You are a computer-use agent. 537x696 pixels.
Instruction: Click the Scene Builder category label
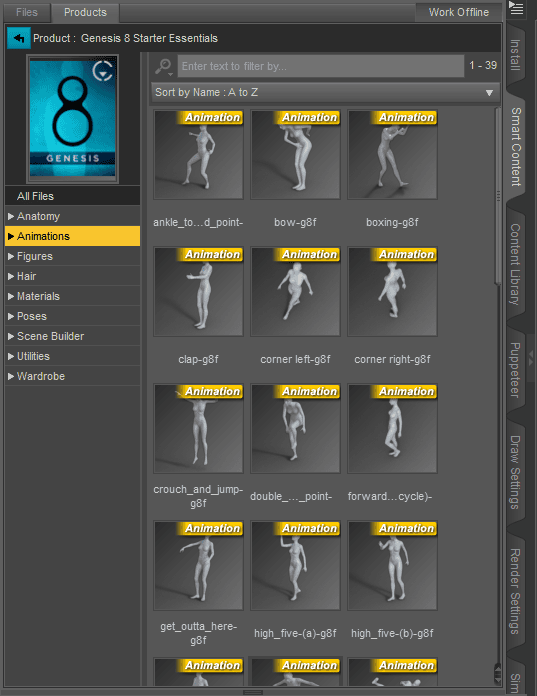[50, 336]
